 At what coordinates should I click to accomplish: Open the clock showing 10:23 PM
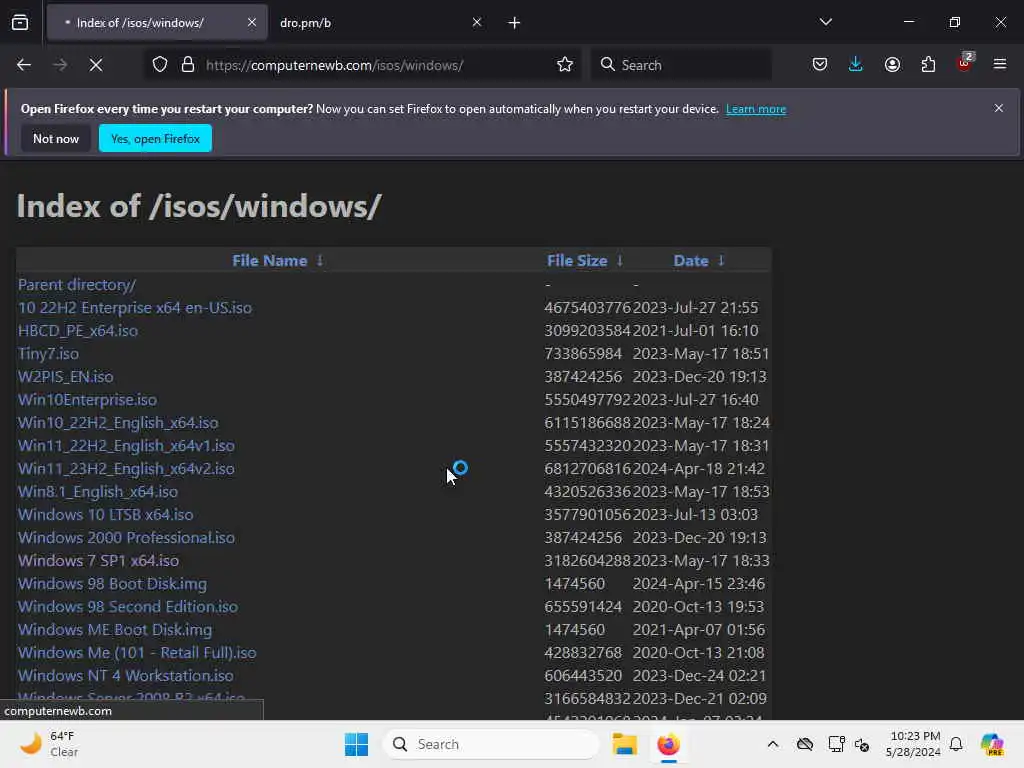point(914,744)
